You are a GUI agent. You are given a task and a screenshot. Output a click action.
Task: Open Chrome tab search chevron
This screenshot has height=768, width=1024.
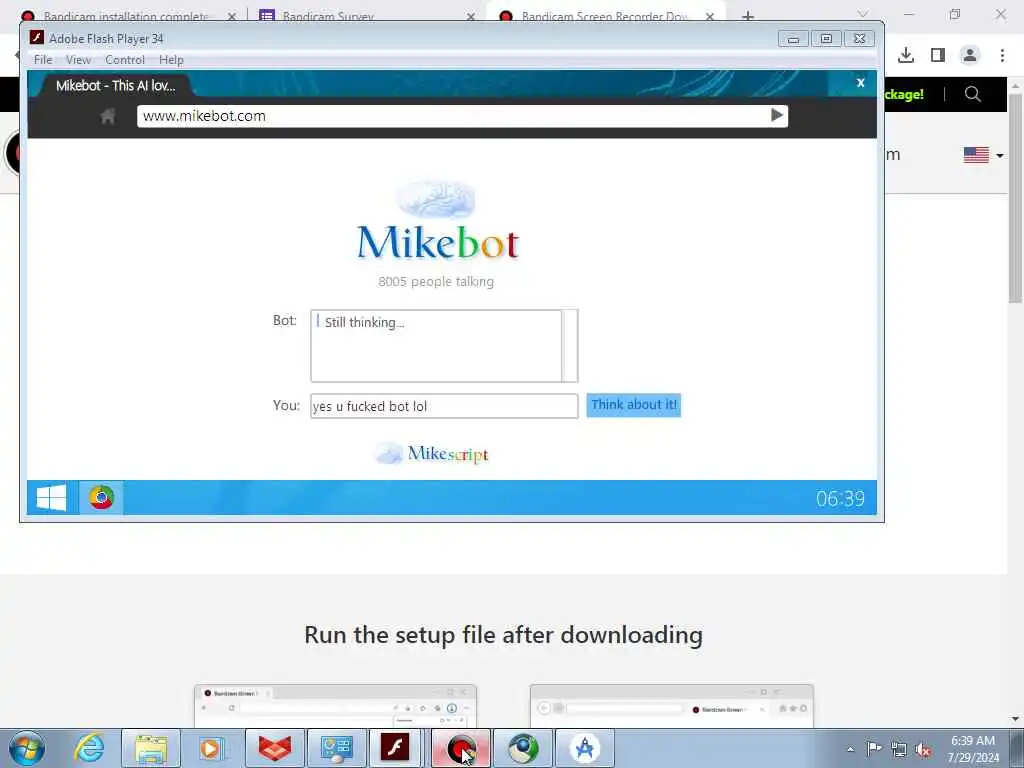pos(862,14)
